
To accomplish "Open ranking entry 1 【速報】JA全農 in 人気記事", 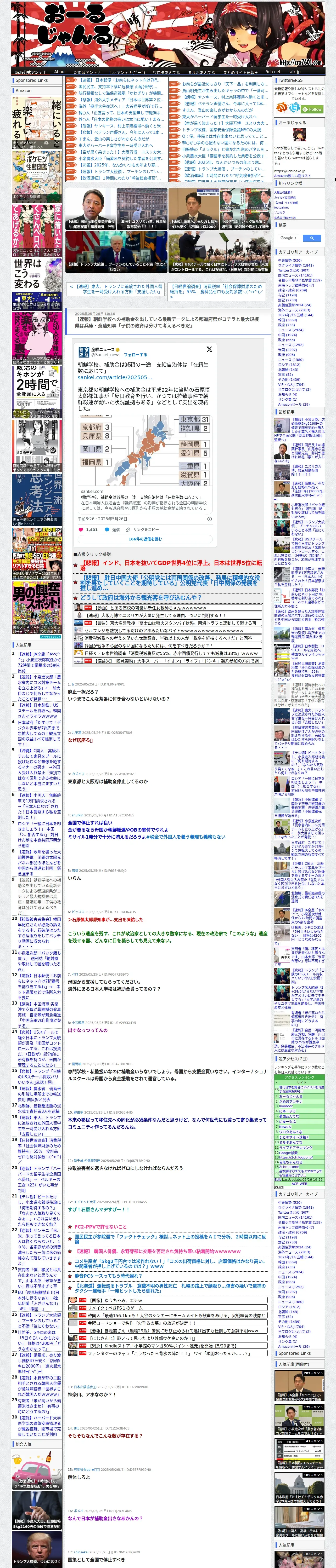I will [x=39, y=662].
